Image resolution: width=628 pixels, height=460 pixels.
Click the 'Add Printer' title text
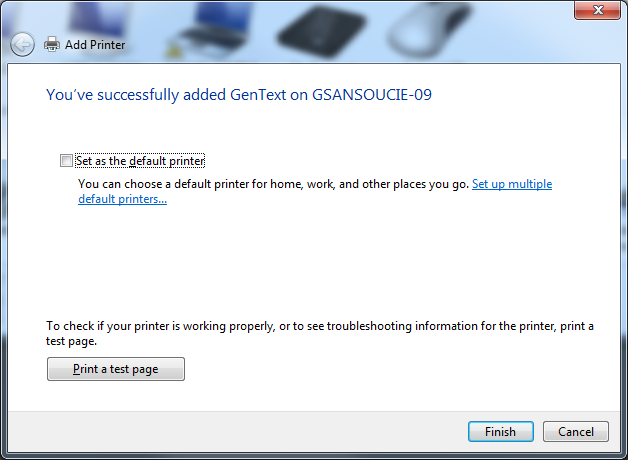[95, 45]
